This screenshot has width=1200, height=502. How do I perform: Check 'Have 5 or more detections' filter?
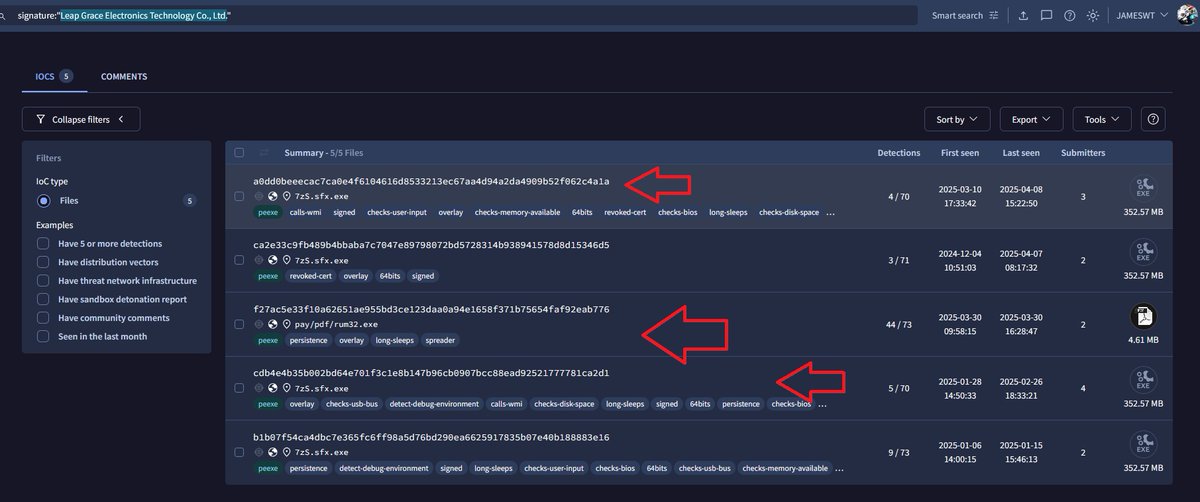point(43,243)
